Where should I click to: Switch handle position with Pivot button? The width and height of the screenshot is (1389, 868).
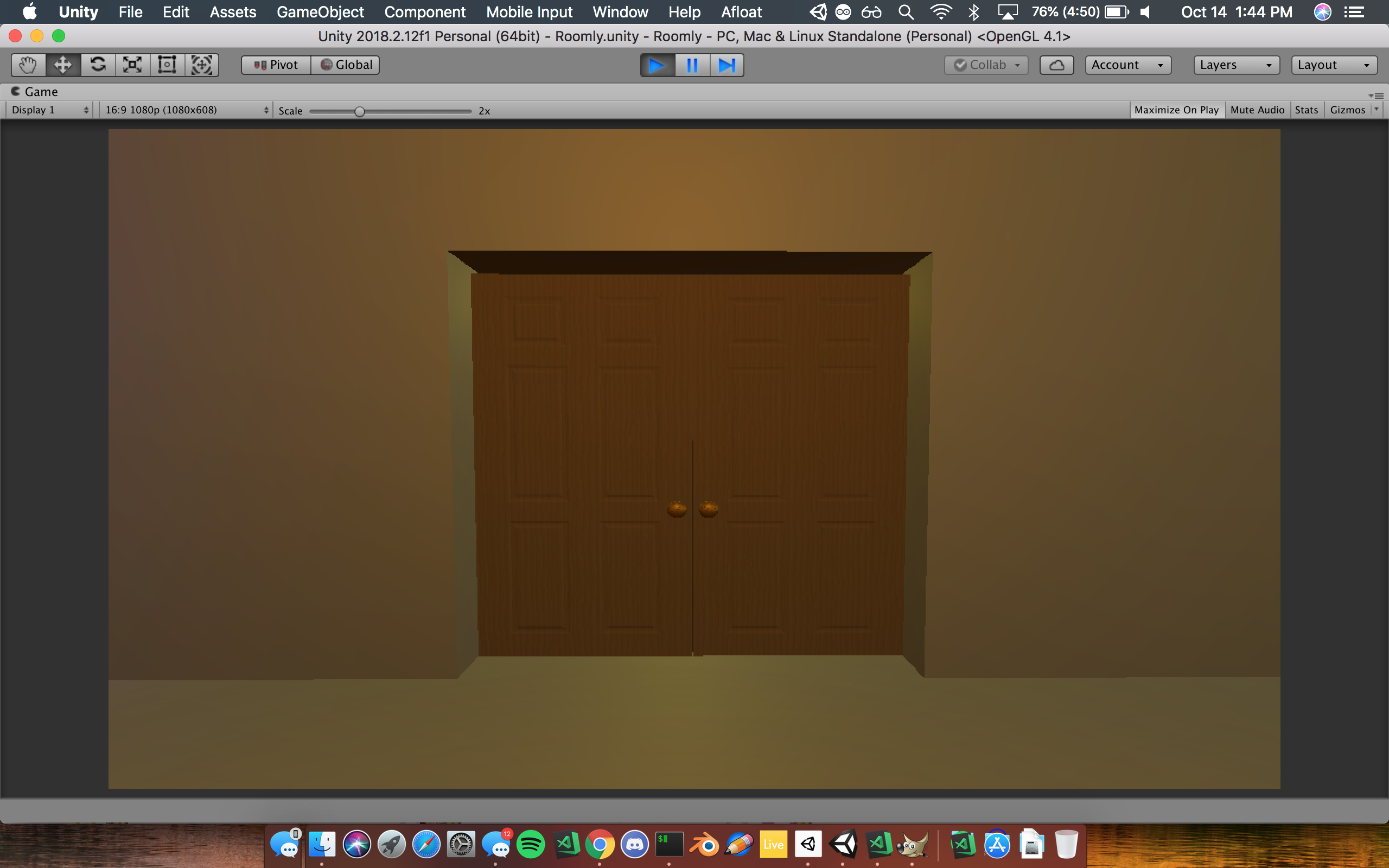(276, 65)
